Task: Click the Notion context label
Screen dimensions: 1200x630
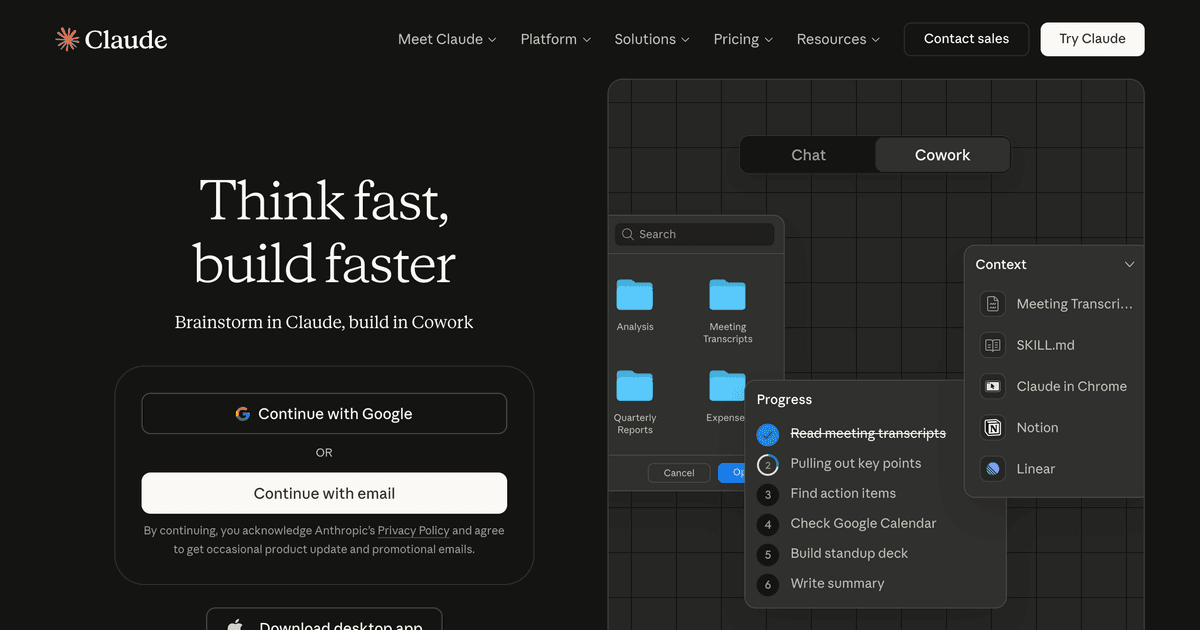Action: coord(1037,427)
